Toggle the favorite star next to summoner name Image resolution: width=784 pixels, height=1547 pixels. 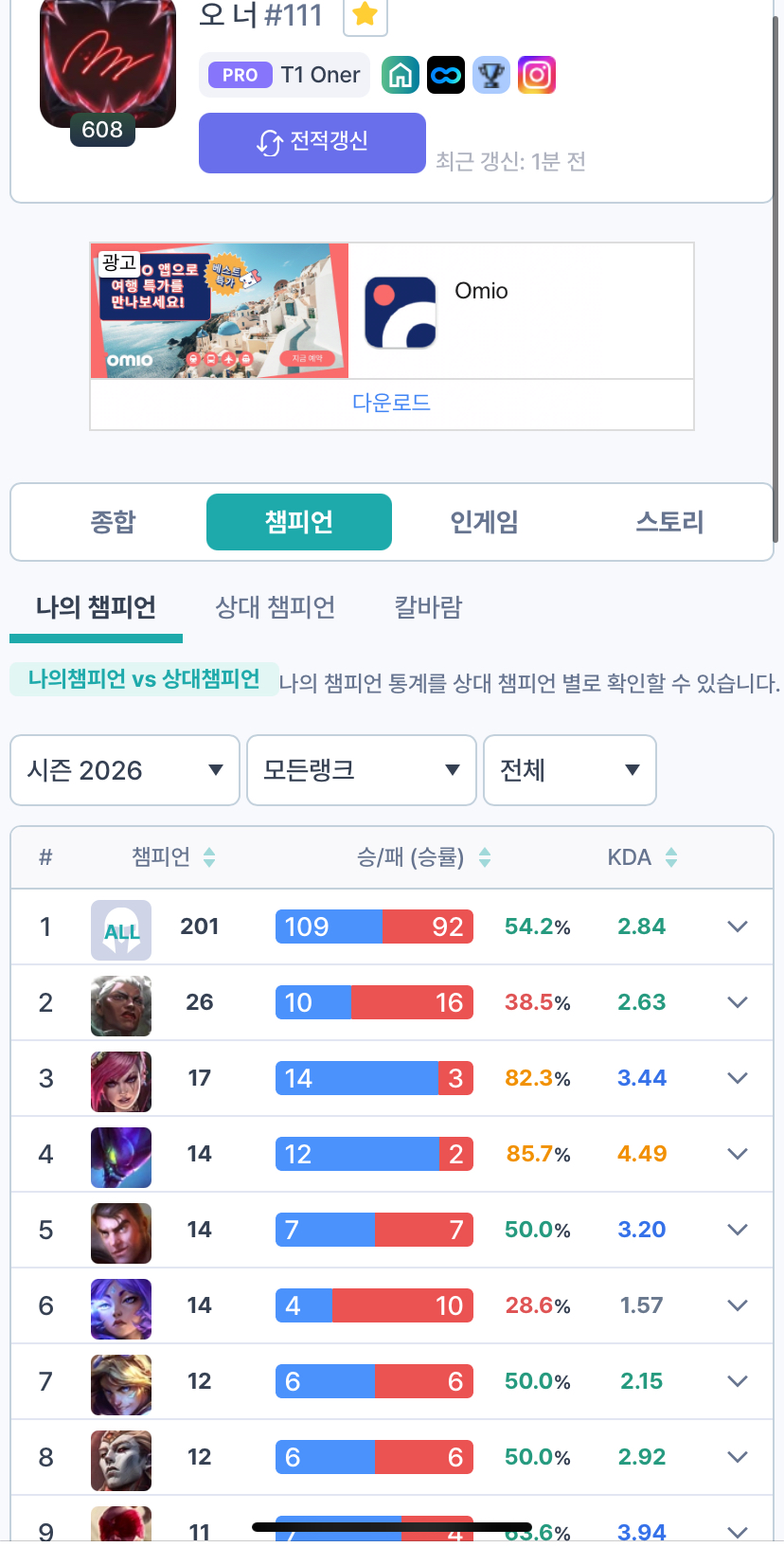365,14
